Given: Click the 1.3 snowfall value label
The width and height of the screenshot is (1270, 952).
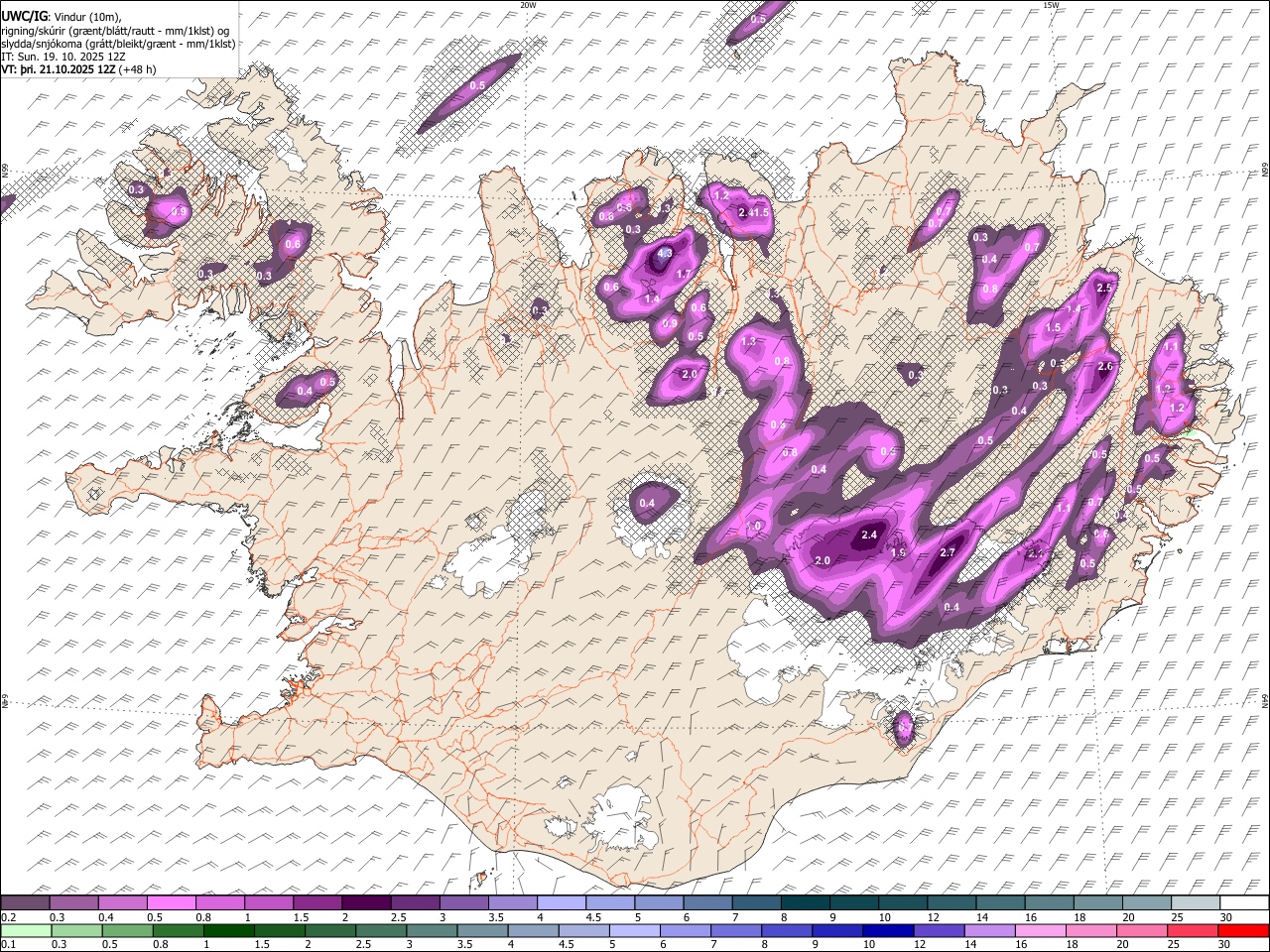Looking at the screenshot, I should point(749,341).
